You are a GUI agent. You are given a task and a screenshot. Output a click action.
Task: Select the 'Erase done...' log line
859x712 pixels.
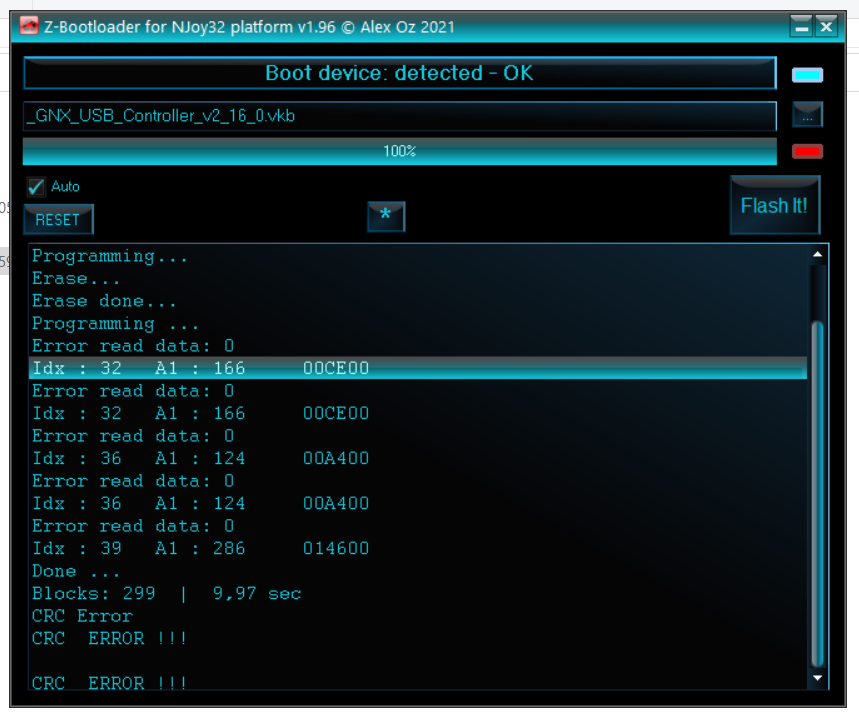coord(417,301)
